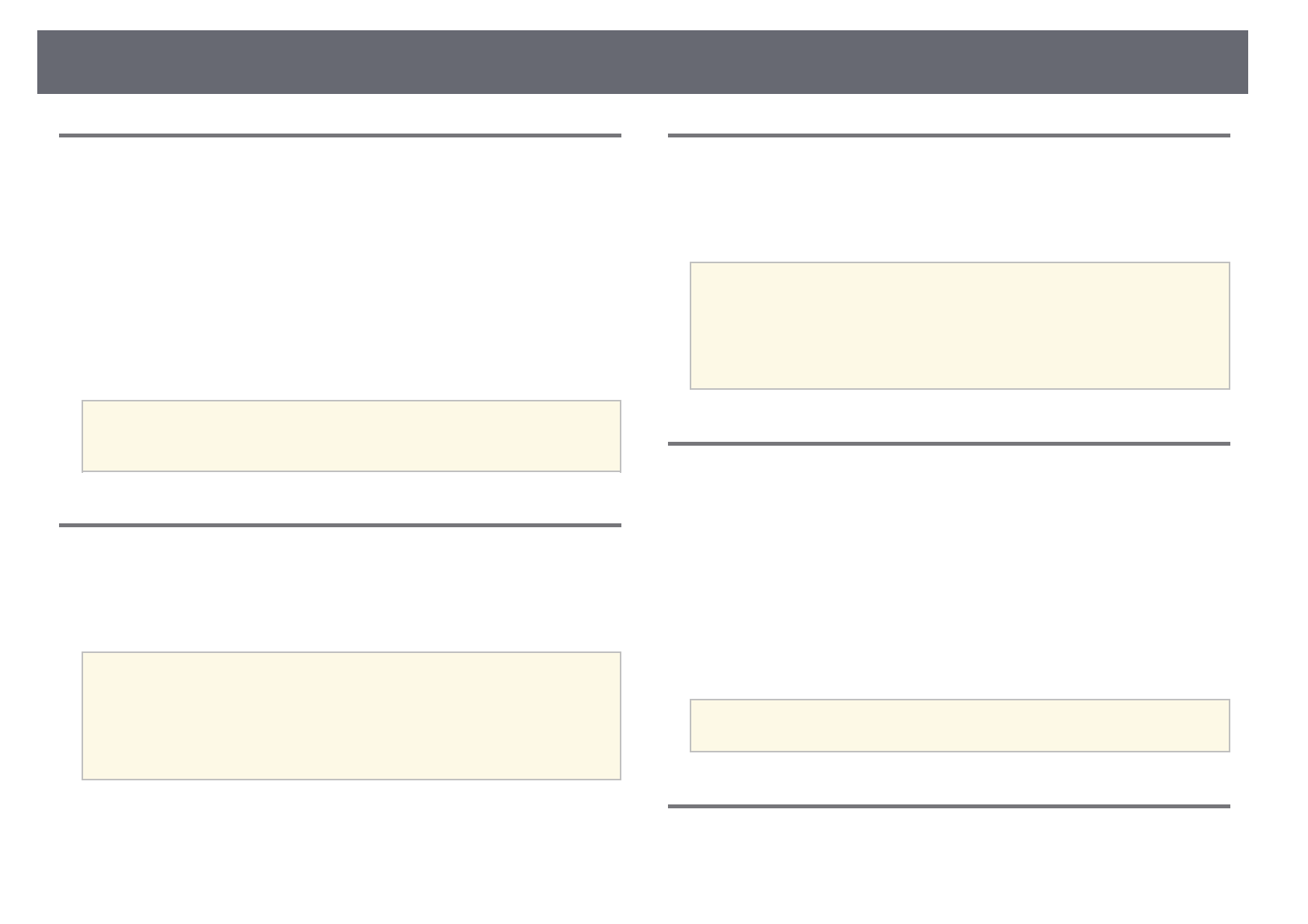Click the dark gray header banner

point(642,62)
